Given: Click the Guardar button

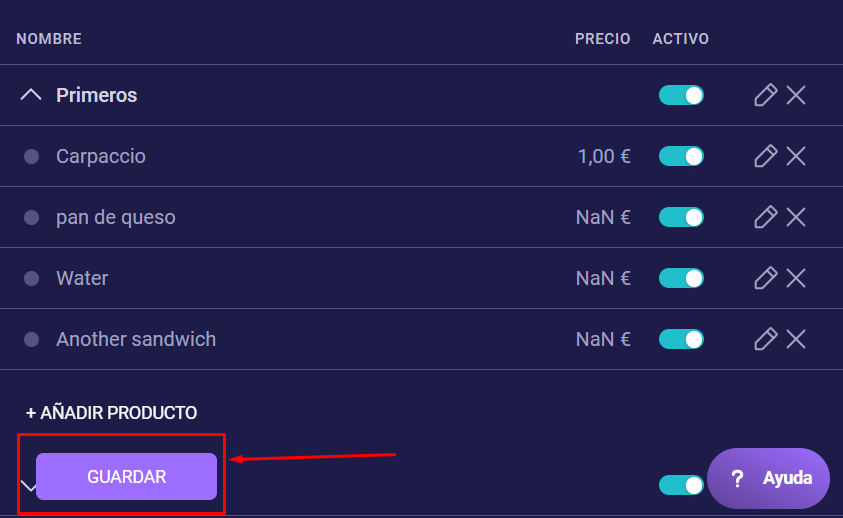Looking at the screenshot, I should (126, 477).
